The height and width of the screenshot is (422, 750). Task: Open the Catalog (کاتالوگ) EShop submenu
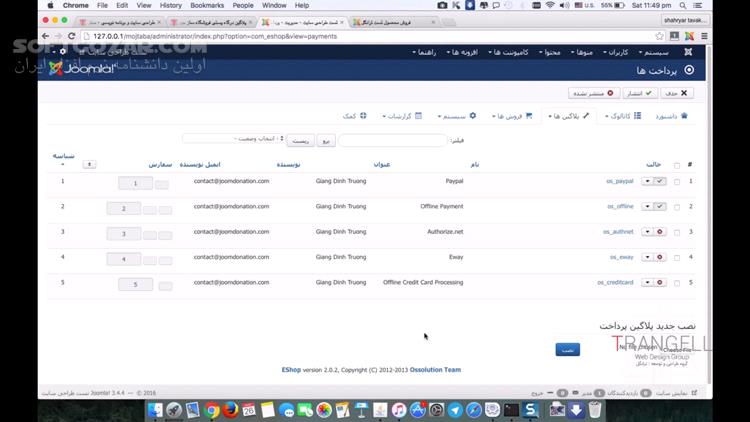pos(623,116)
